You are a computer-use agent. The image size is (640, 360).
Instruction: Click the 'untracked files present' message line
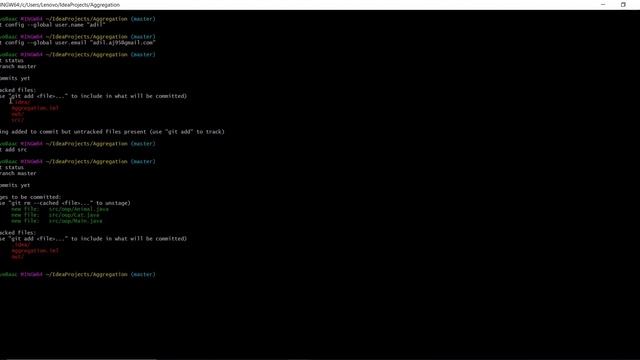(x=112, y=132)
